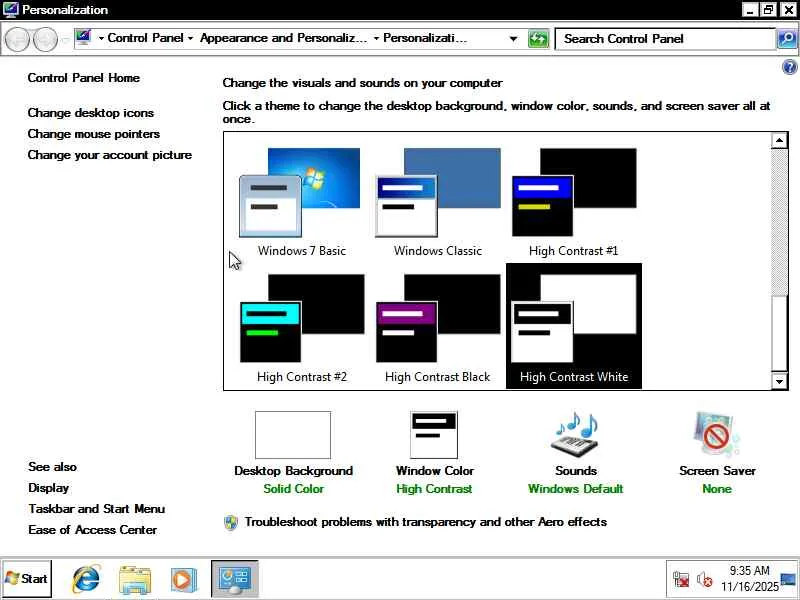Click the Help question mark icon

coord(789,67)
